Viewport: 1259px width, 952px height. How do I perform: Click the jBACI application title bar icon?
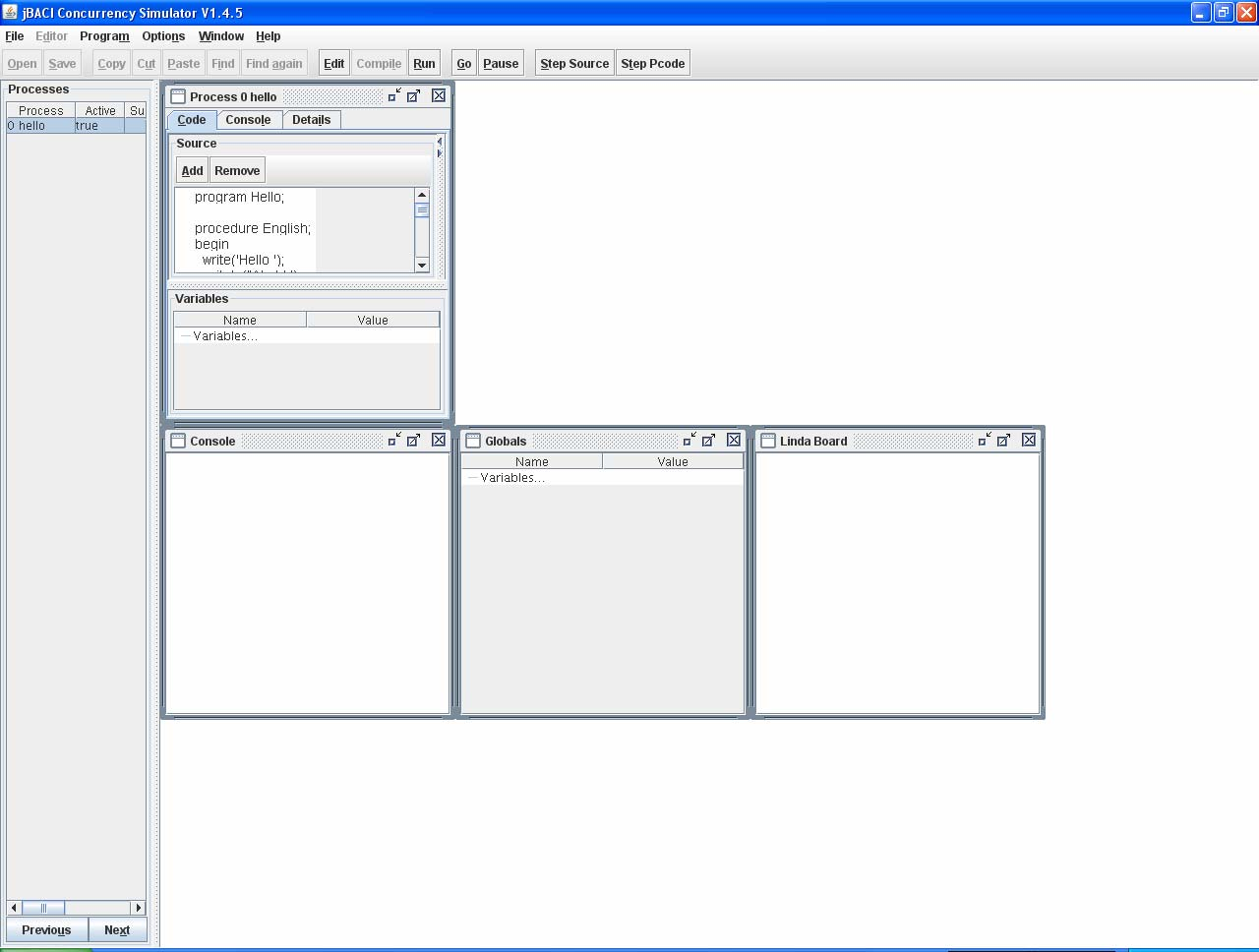(11, 13)
